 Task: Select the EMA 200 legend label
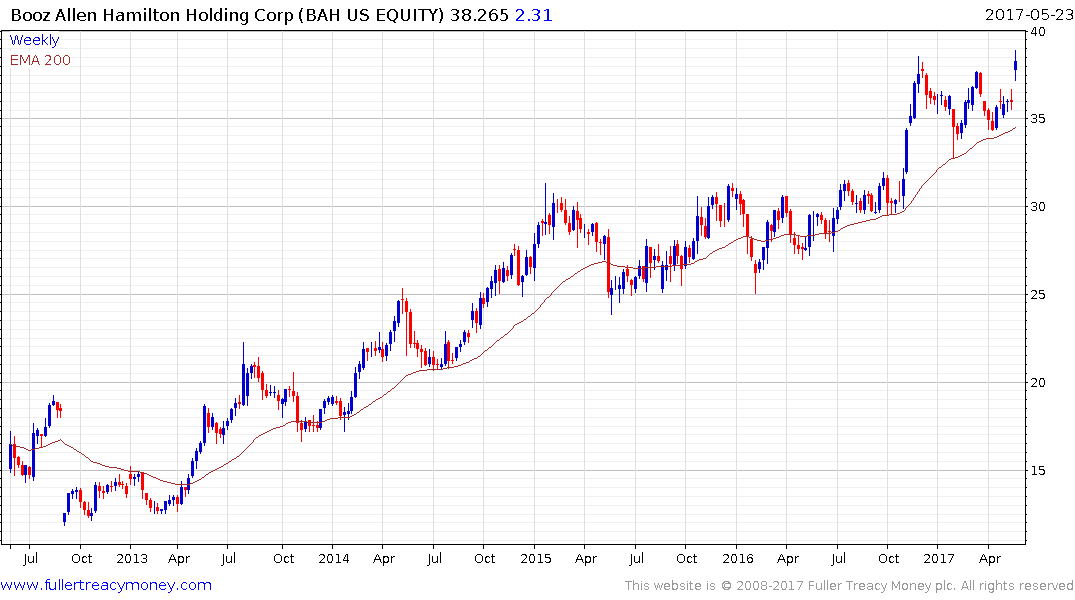40,60
